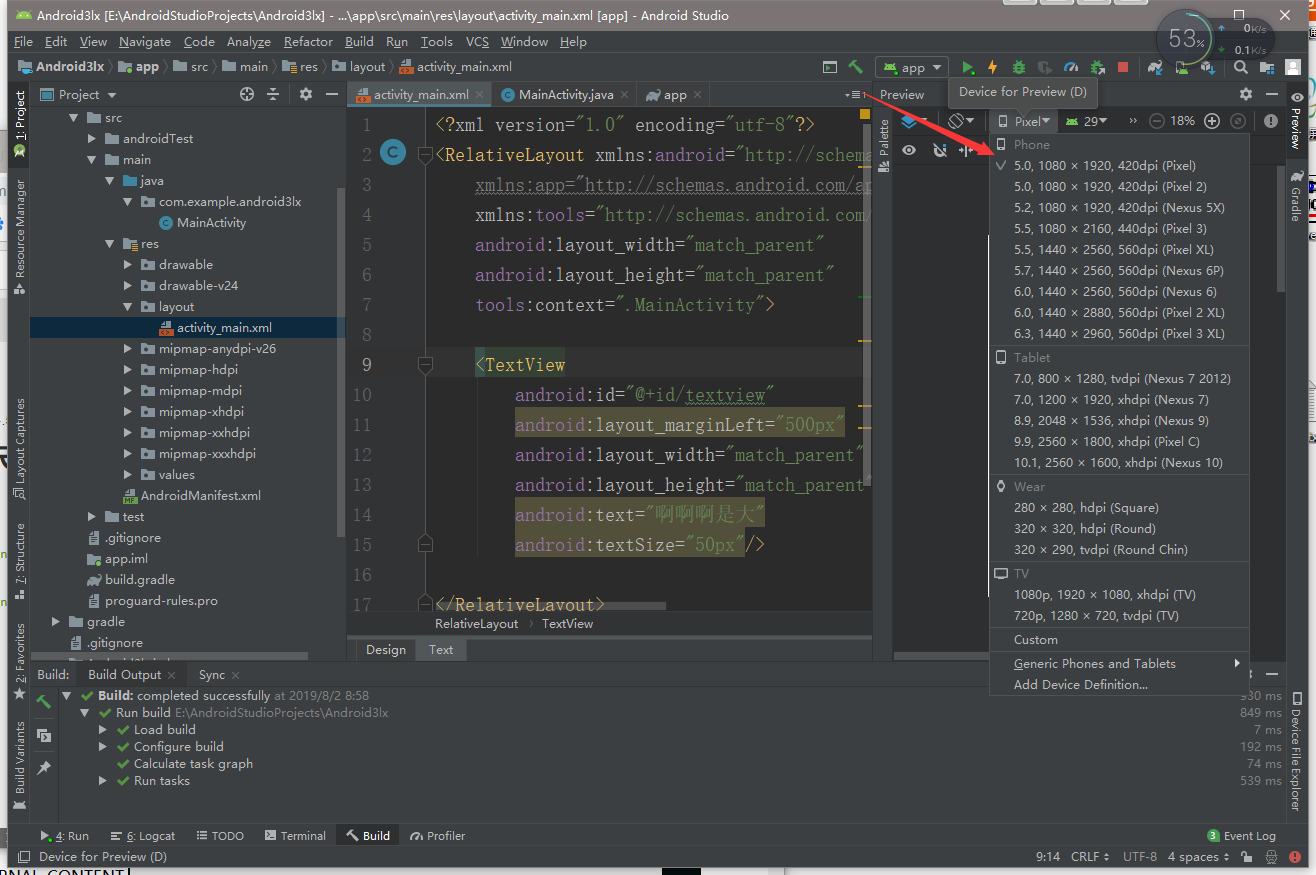Click the lock icon in status bar

[x=1246, y=857]
